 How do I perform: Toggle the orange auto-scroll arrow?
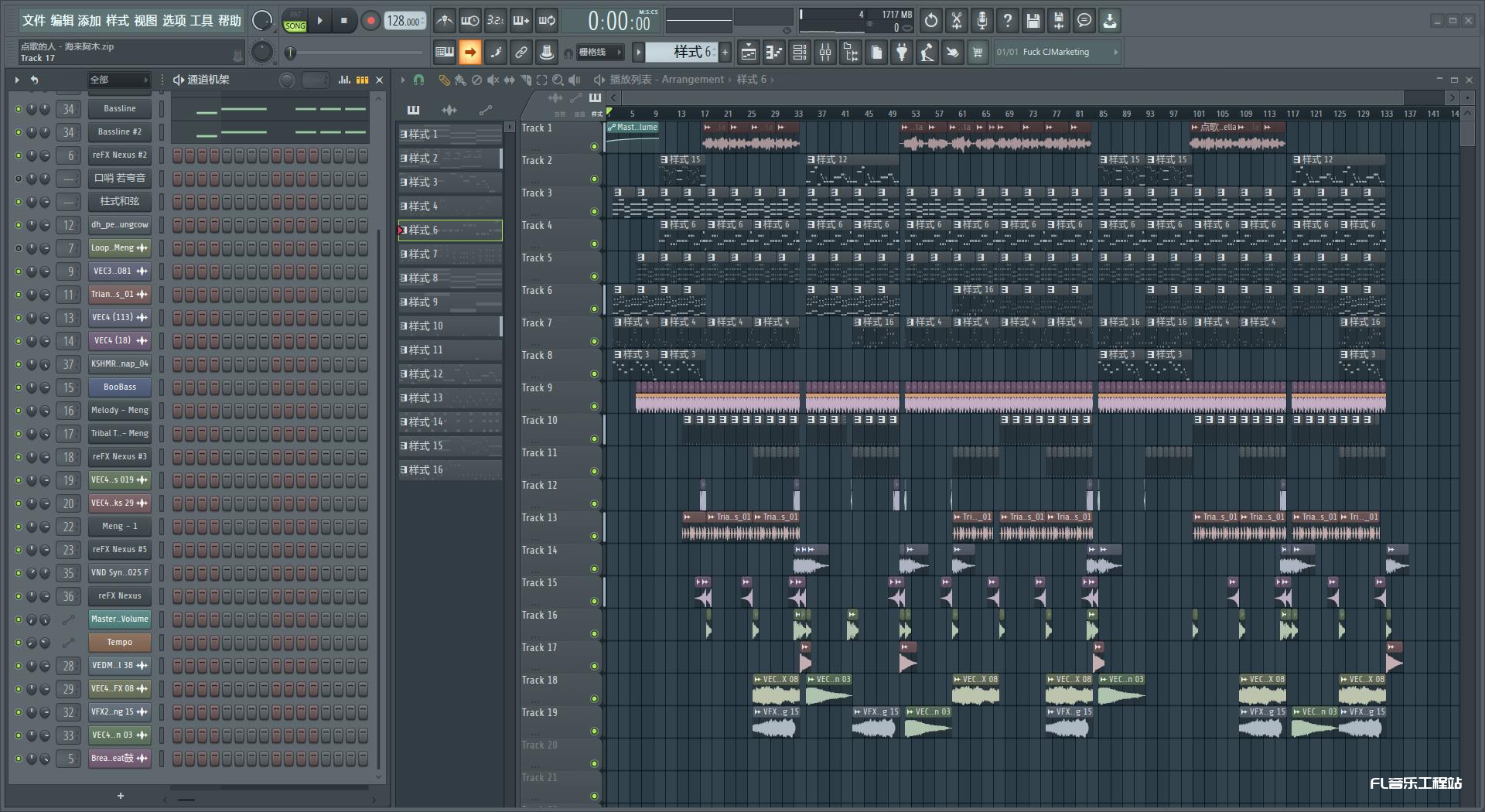click(x=469, y=53)
